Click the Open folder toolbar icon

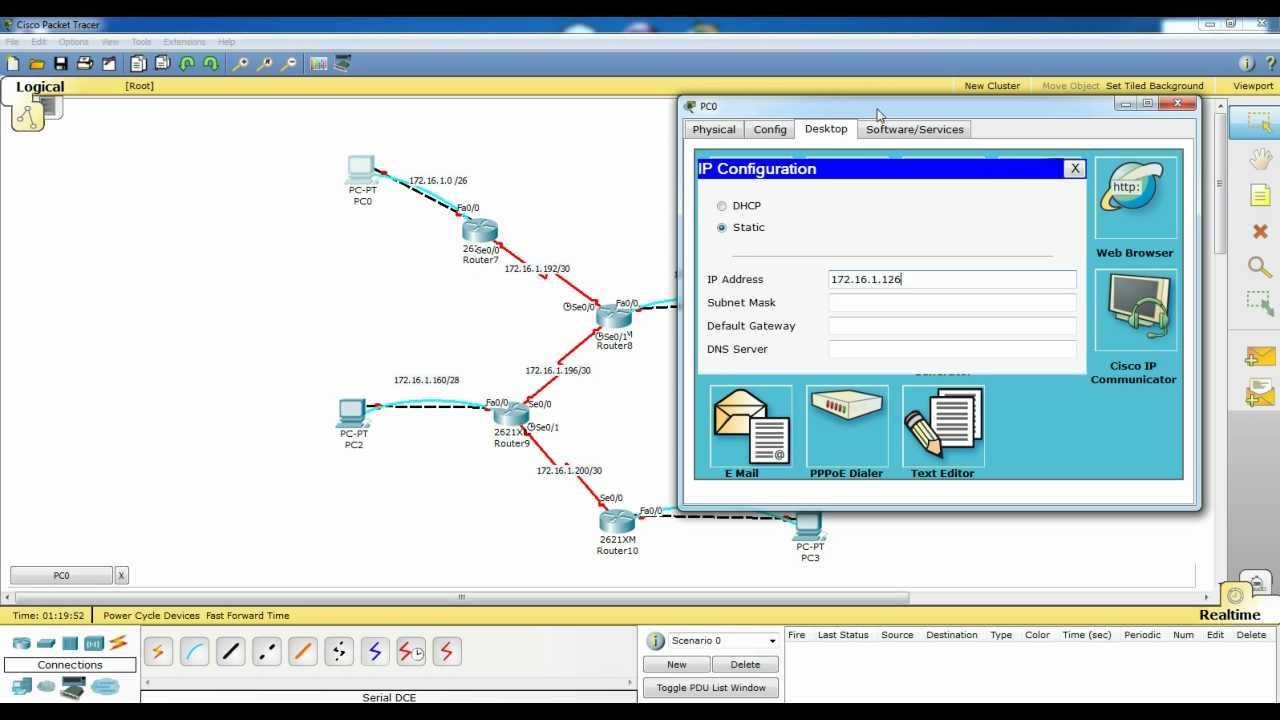click(x=37, y=63)
